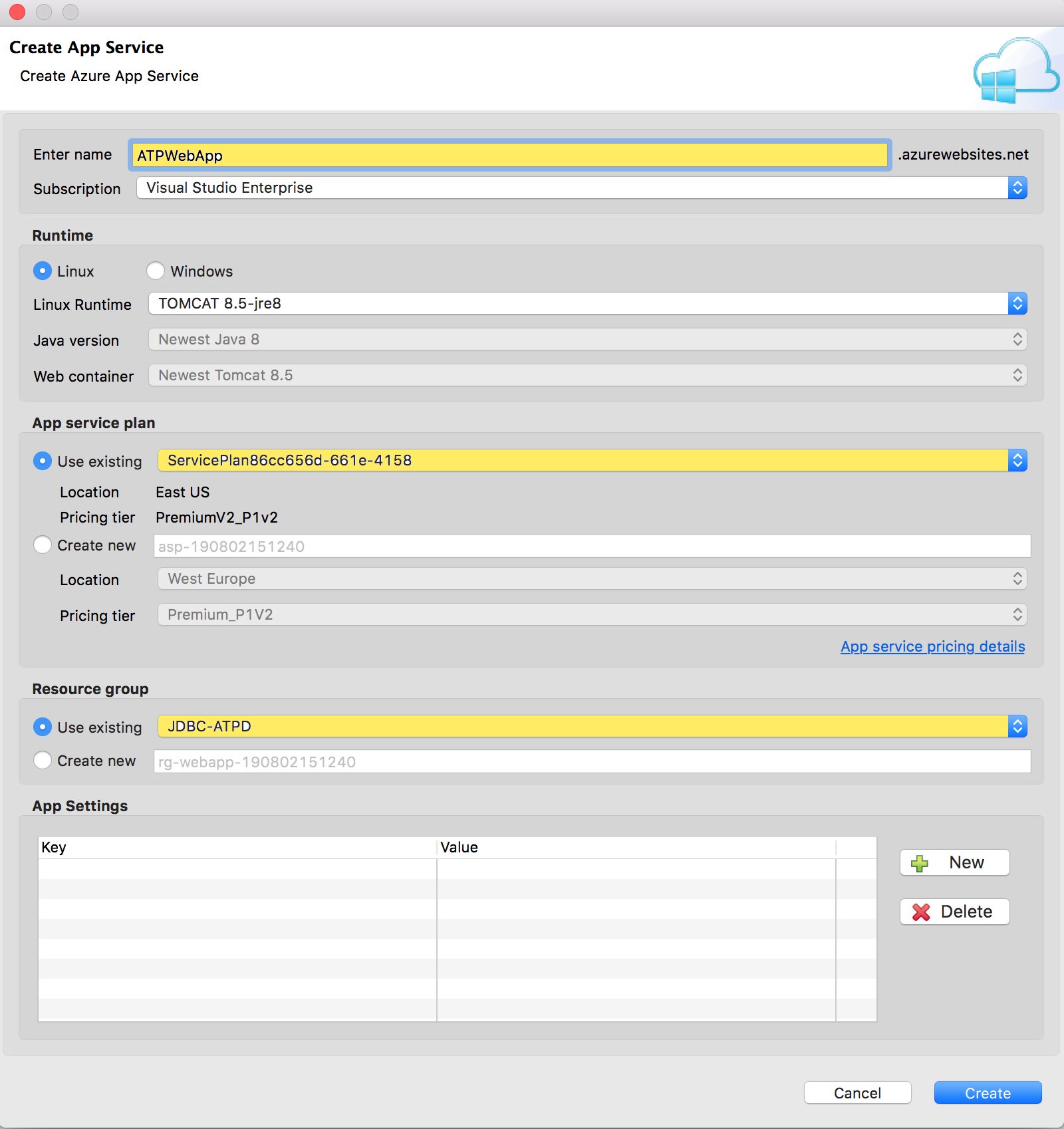Image resolution: width=1064 pixels, height=1129 pixels.
Task: Click the red X icon on Delete
Action: pos(921,912)
